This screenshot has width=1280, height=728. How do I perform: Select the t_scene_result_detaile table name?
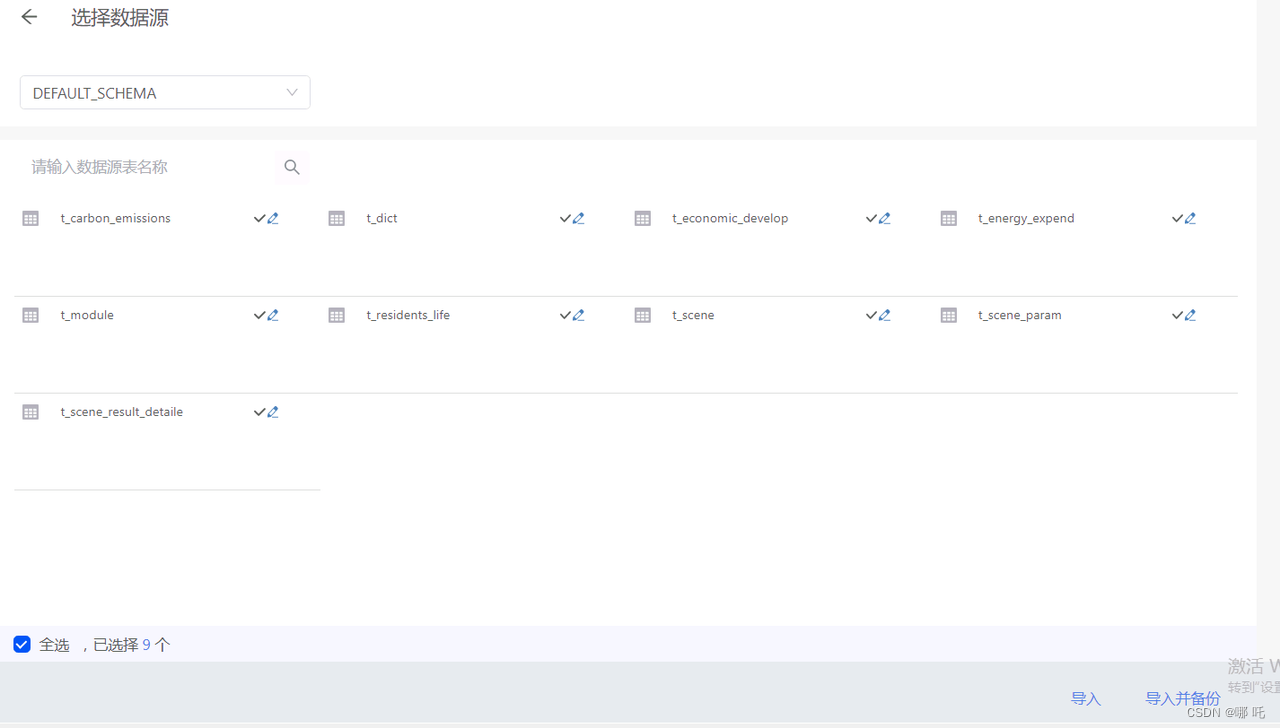(x=122, y=412)
